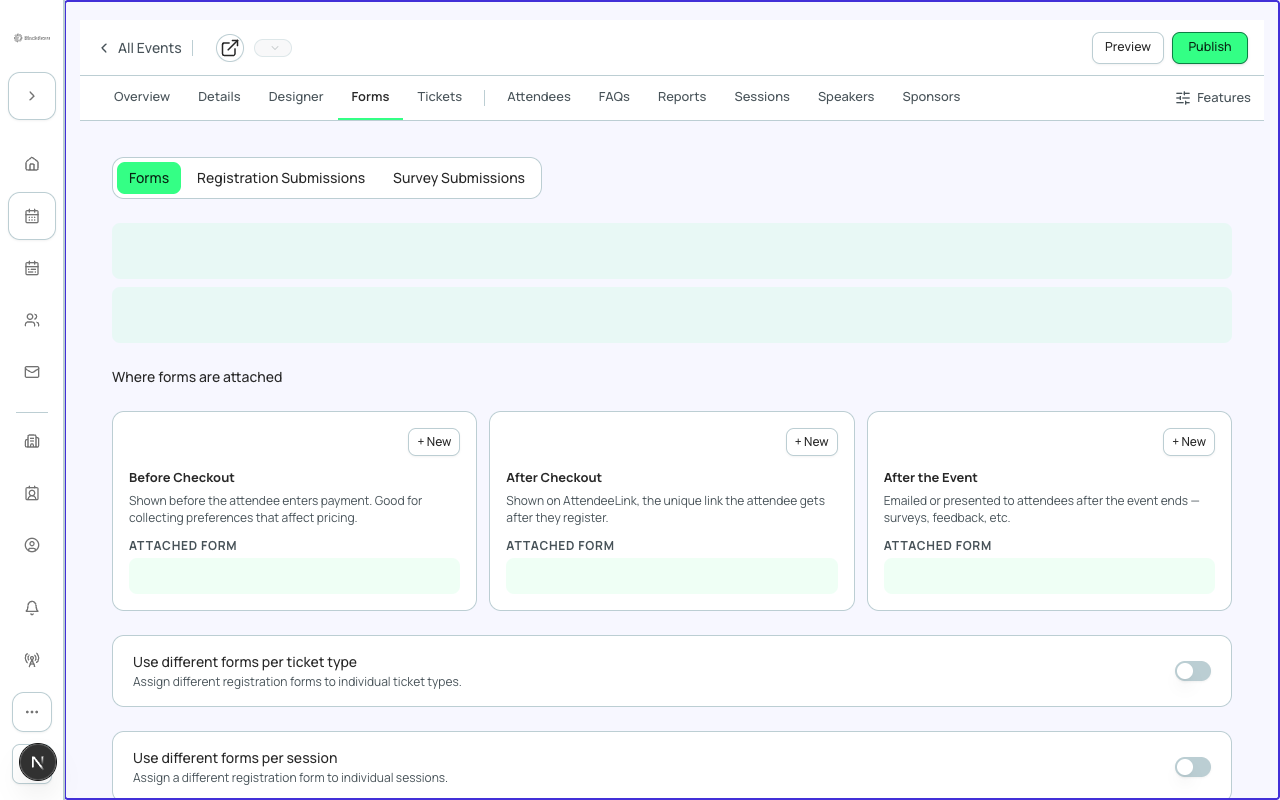Click Before Checkout attached form field
Image resolution: width=1280 pixels, height=800 pixels.
[x=294, y=576]
